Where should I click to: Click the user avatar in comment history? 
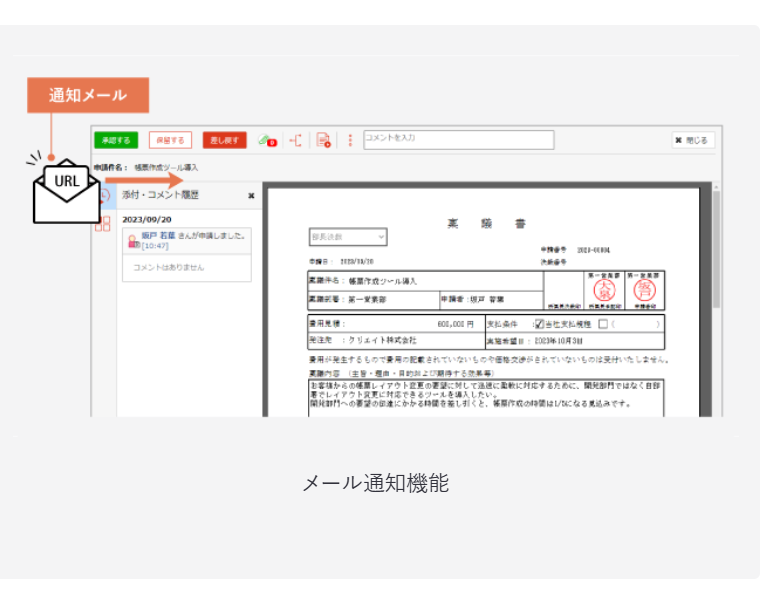tap(132, 240)
